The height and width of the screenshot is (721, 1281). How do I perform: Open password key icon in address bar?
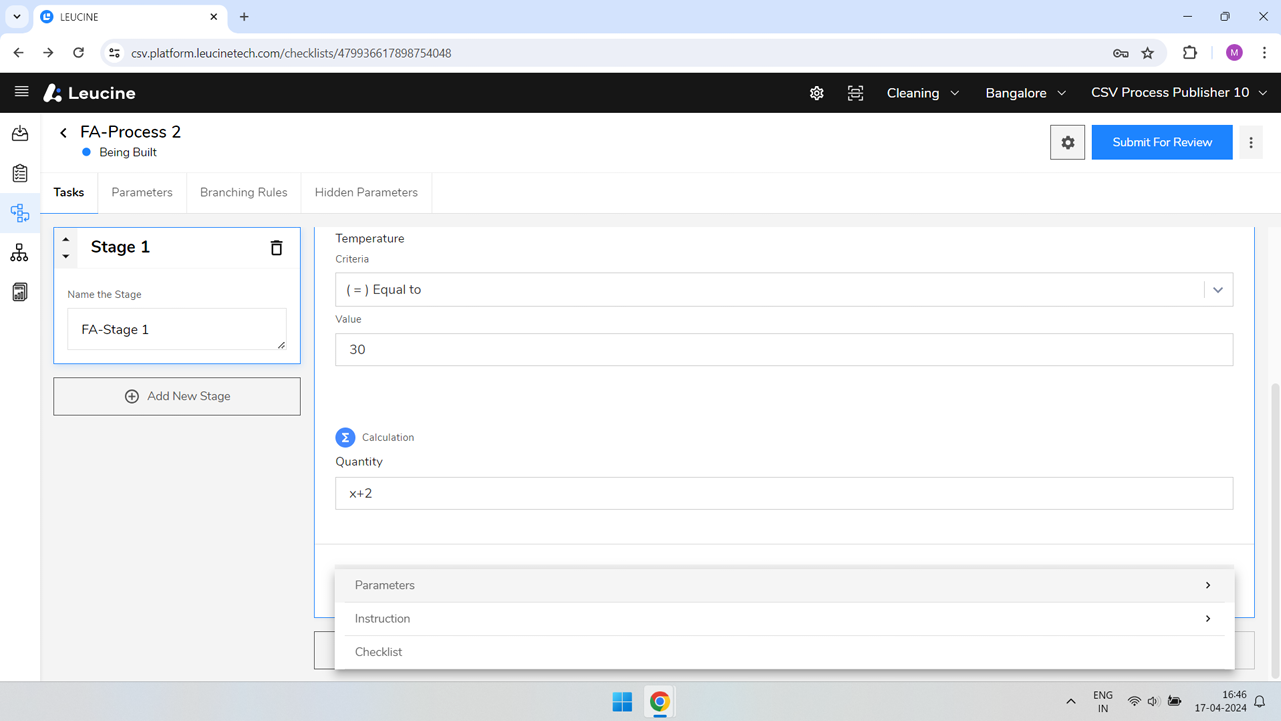1121,53
